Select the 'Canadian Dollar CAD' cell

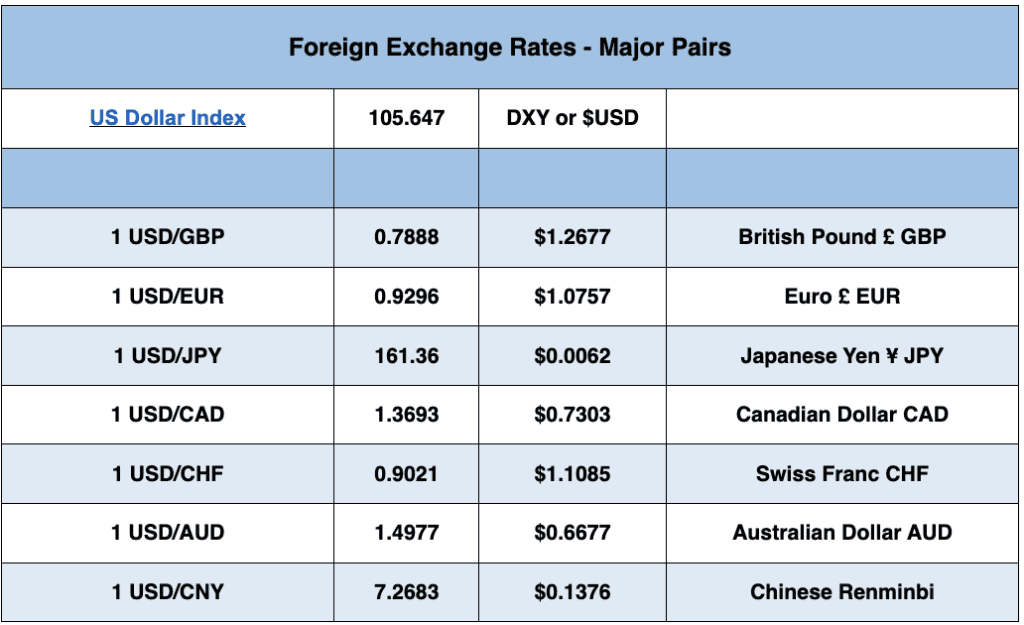pos(842,414)
